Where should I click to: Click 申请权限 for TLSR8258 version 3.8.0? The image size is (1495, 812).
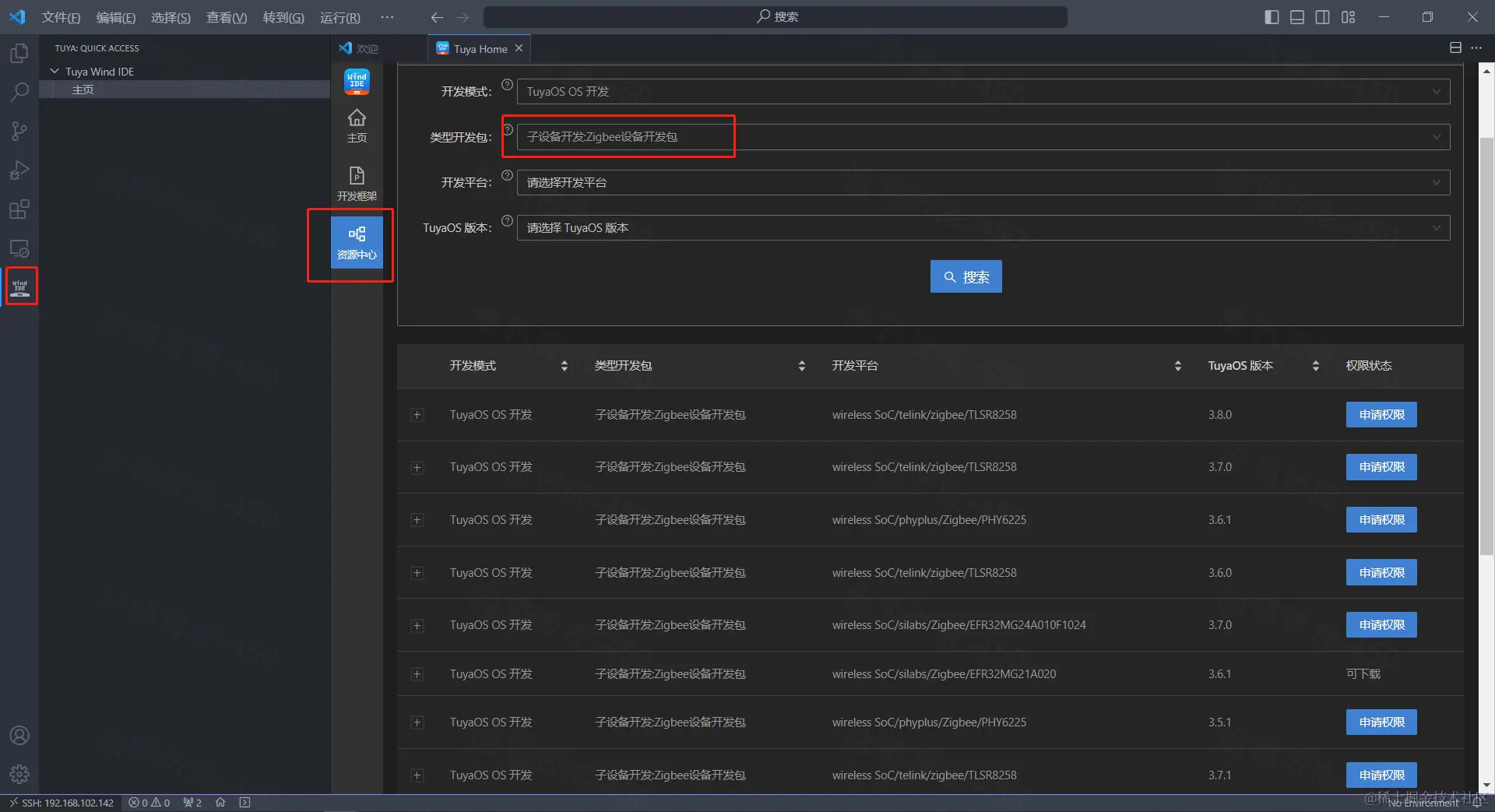[1381, 415]
